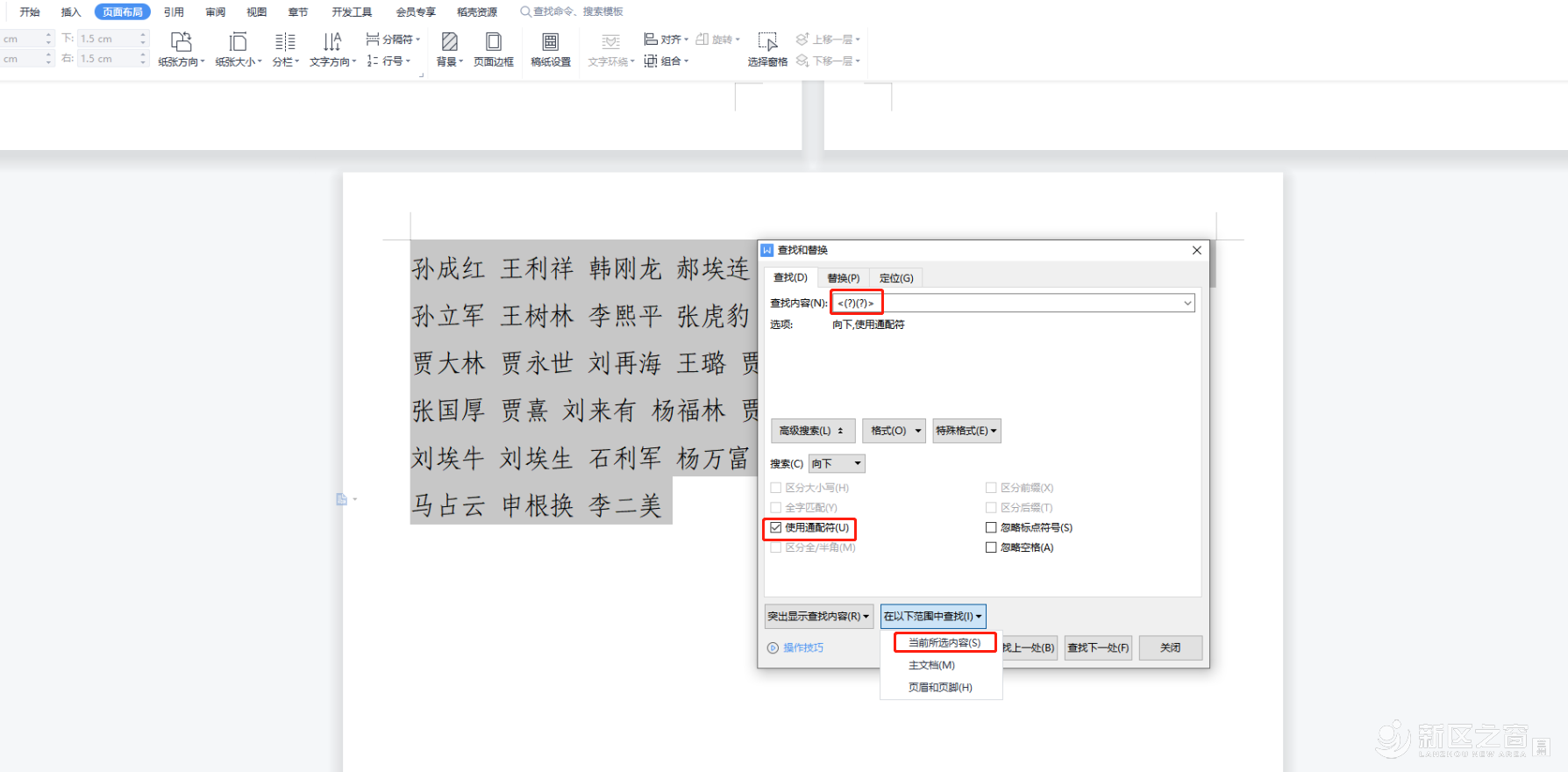The height and width of the screenshot is (772, 1568).
Task: Click the 查找上一处(B) button
Action: pos(1030,647)
